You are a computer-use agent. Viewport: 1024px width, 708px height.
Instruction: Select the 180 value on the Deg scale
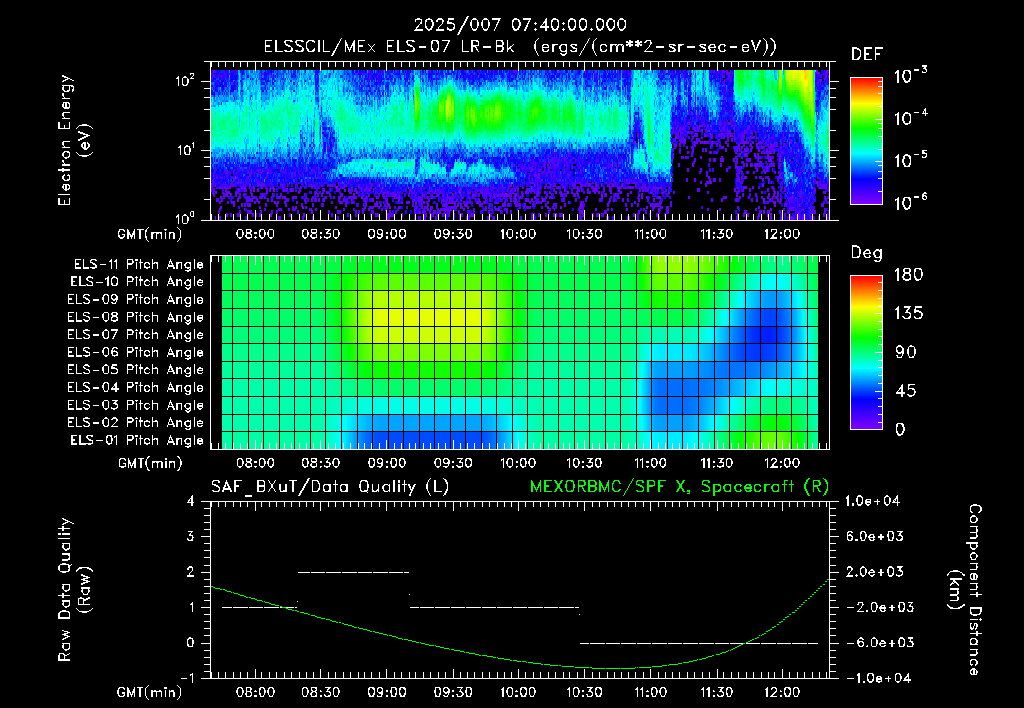(x=908, y=275)
